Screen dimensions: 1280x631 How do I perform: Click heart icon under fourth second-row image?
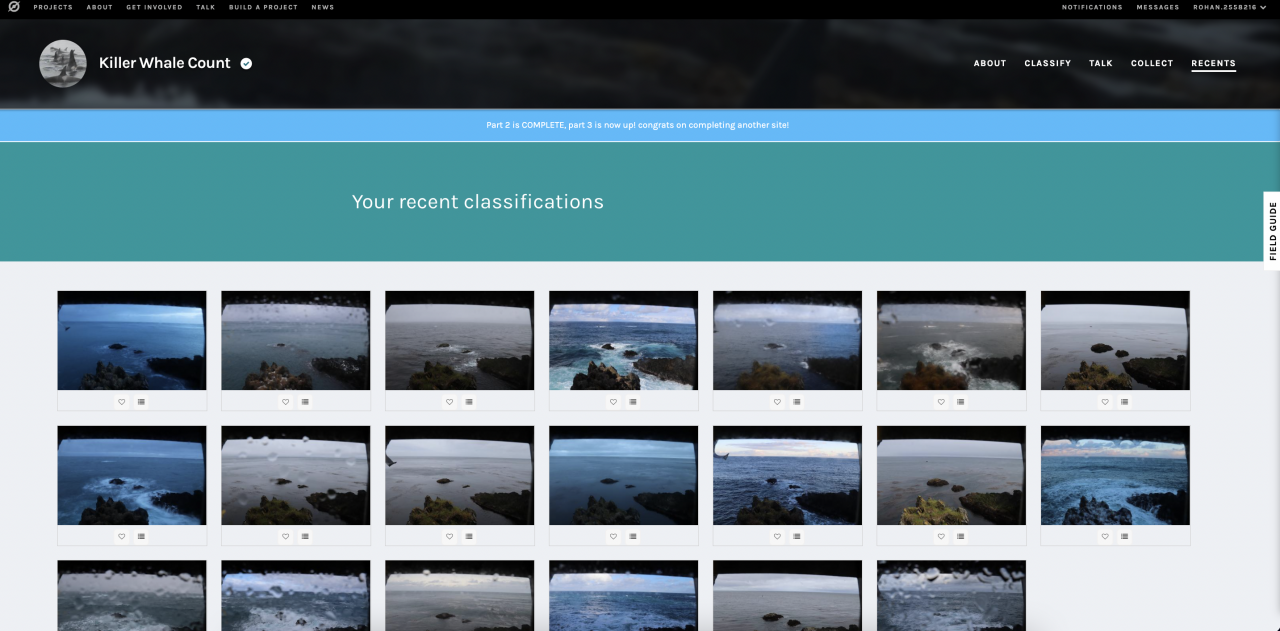(613, 536)
